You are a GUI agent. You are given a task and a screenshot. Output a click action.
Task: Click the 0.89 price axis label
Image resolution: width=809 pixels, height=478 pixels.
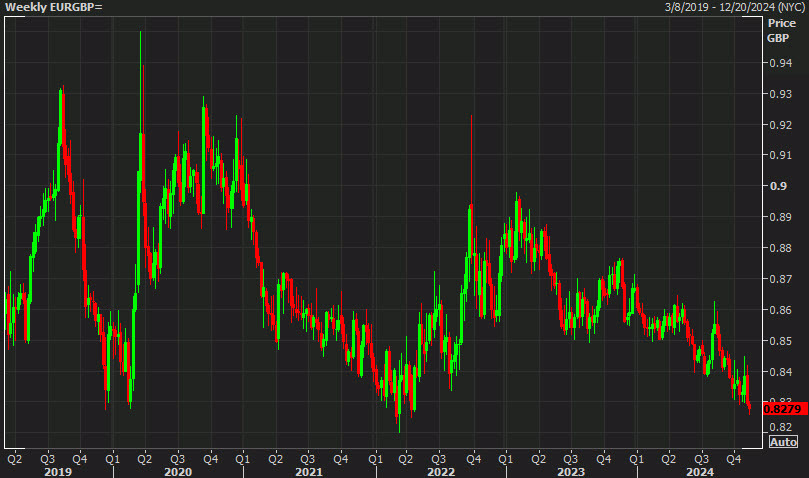pos(781,217)
